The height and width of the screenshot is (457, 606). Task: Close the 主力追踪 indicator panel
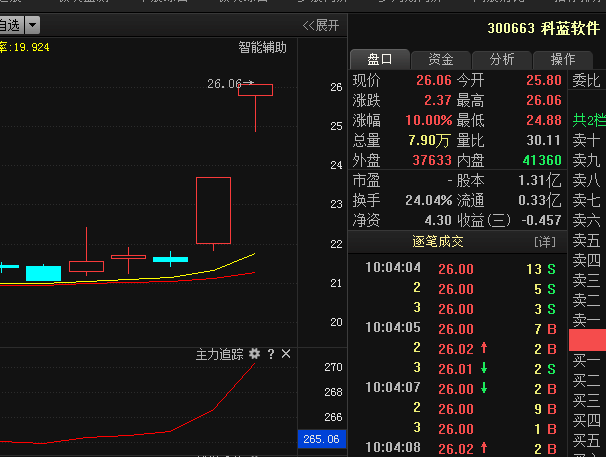(286, 354)
